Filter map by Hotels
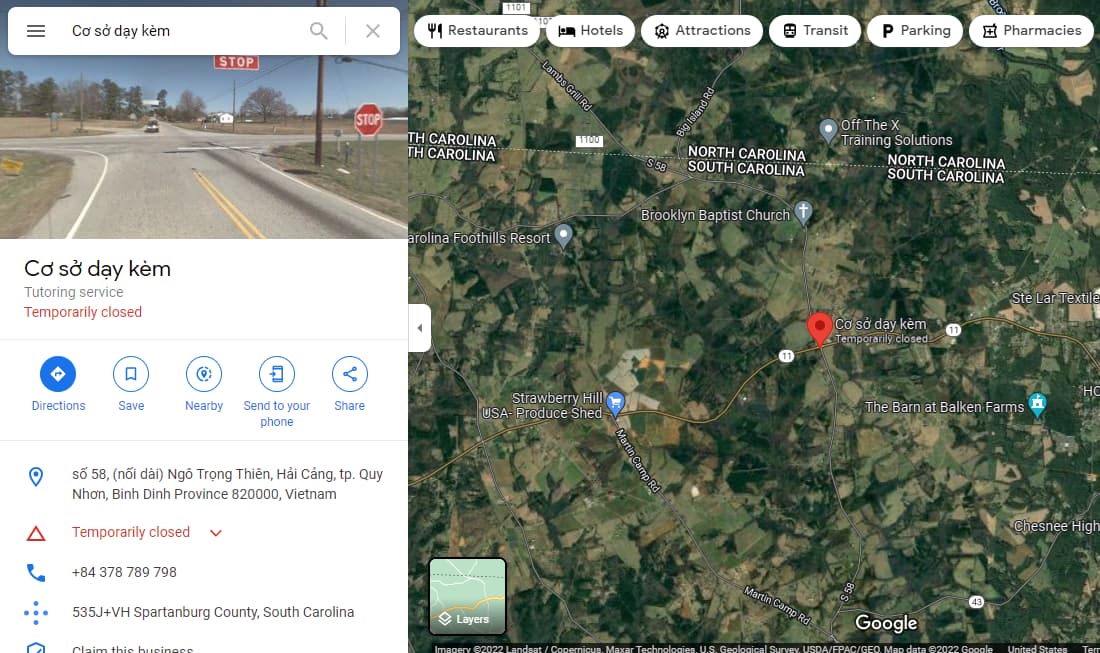 tap(591, 31)
